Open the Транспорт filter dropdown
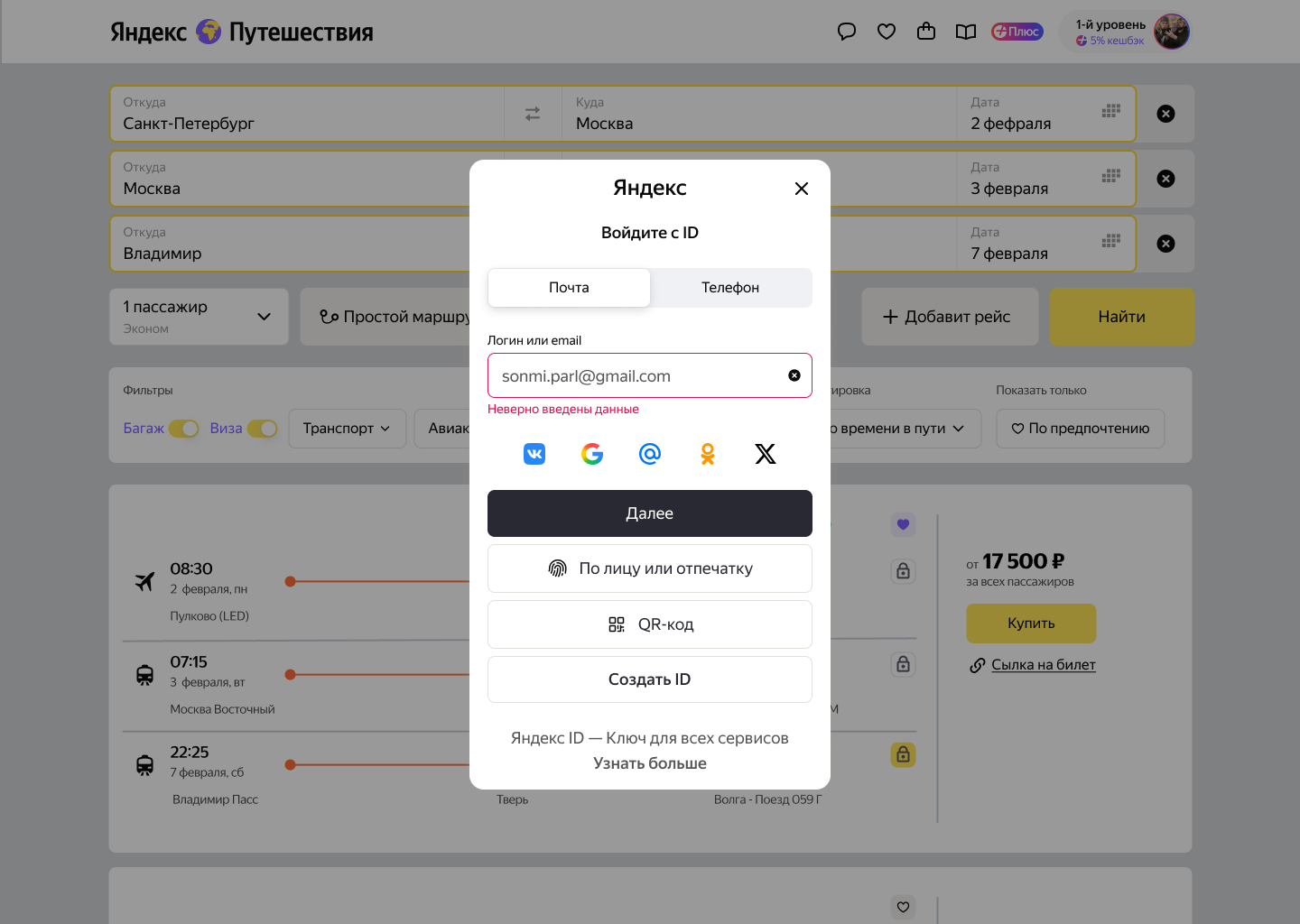Screen dimensions: 1300x924 pos(348,429)
